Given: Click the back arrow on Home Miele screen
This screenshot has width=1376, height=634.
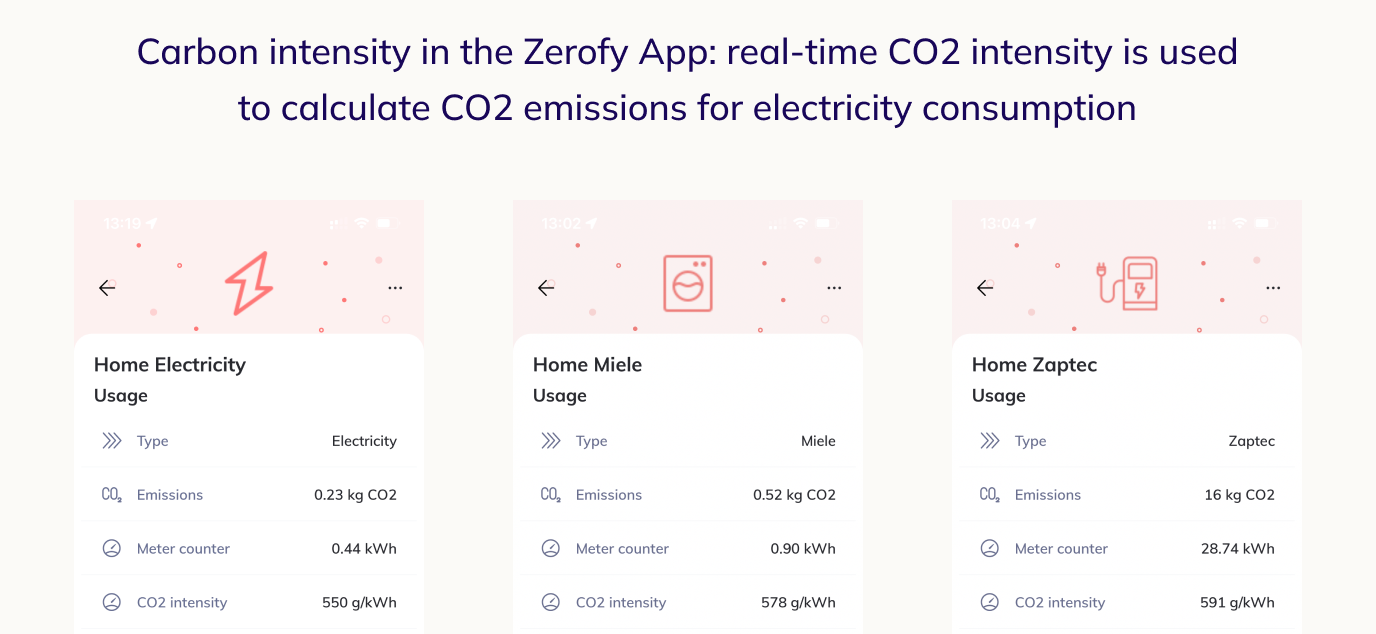Looking at the screenshot, I should 546,288.
